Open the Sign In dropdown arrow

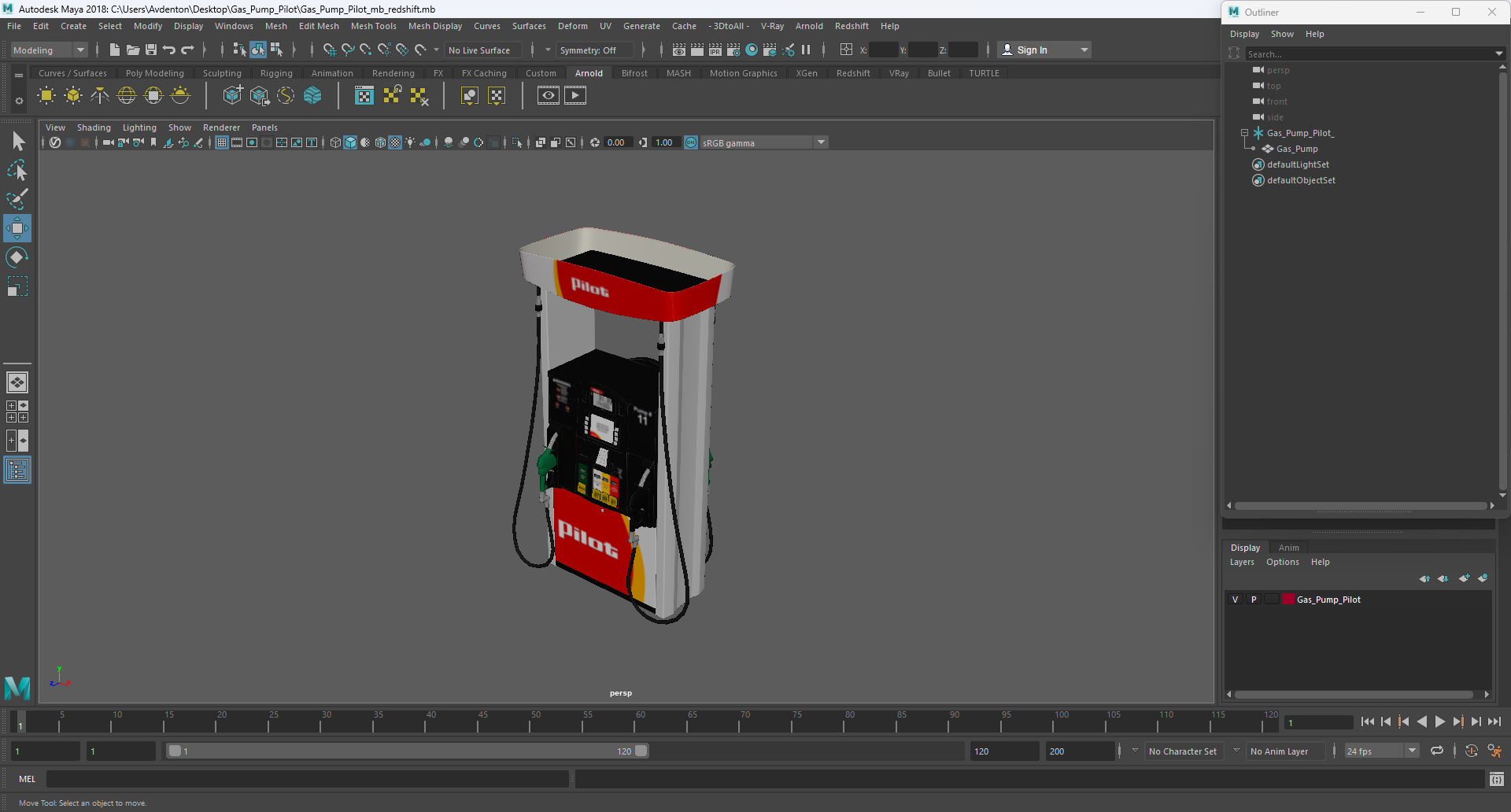pyautogui.click(x=1084, y=50)
